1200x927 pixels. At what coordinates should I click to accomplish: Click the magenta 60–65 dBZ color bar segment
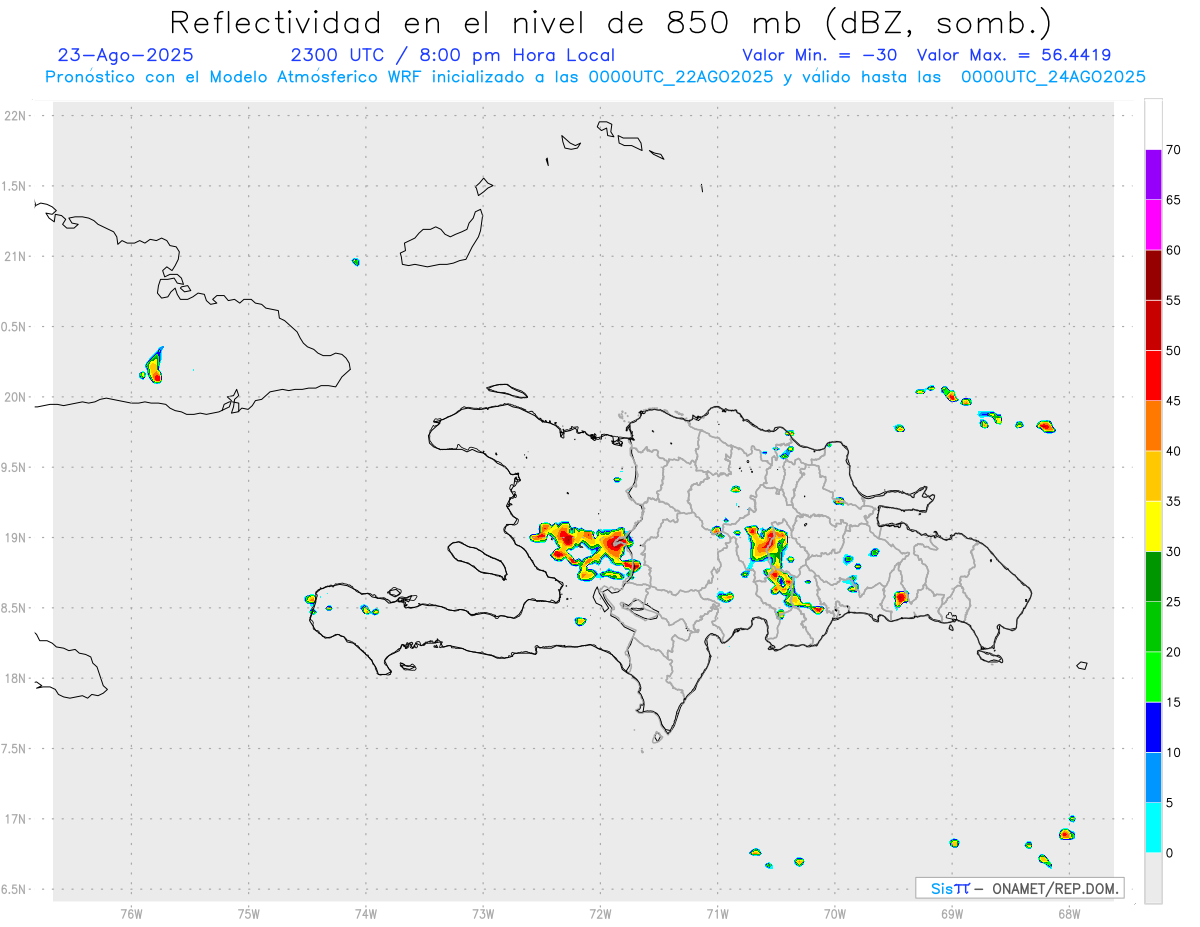pyautogui.click(x=1153, y=225)
